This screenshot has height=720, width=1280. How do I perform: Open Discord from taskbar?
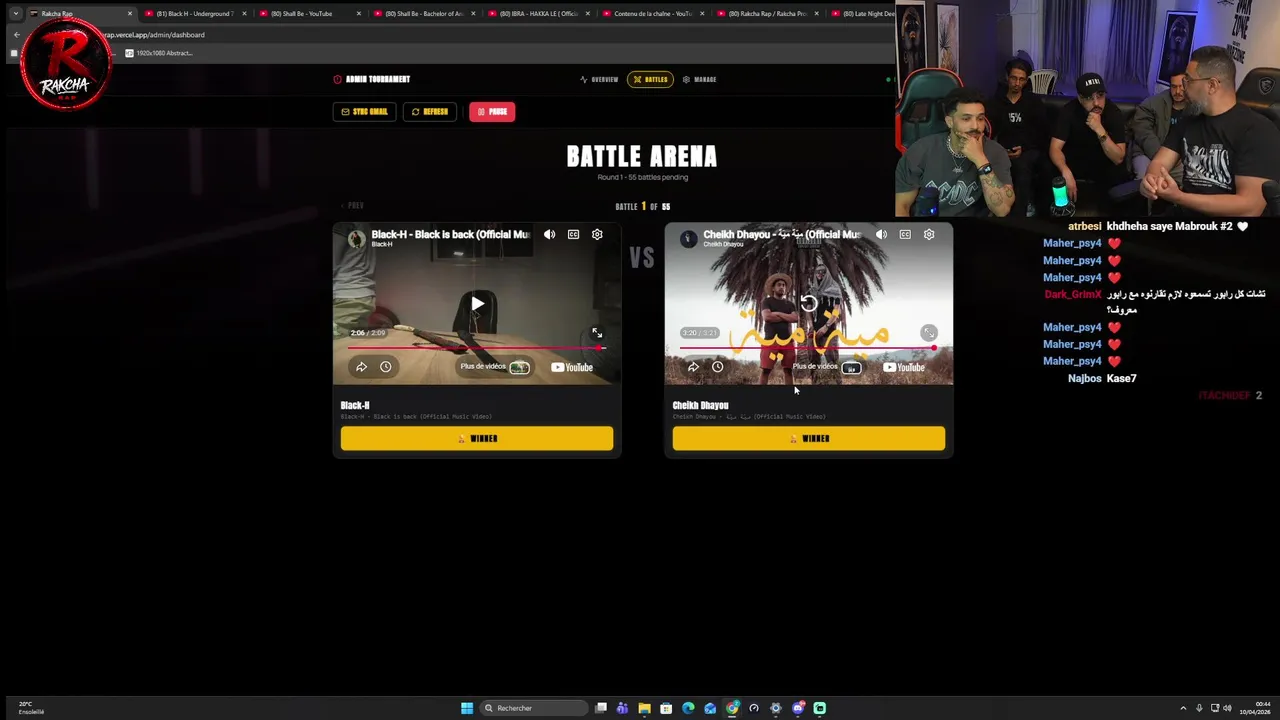click(798, 708)
